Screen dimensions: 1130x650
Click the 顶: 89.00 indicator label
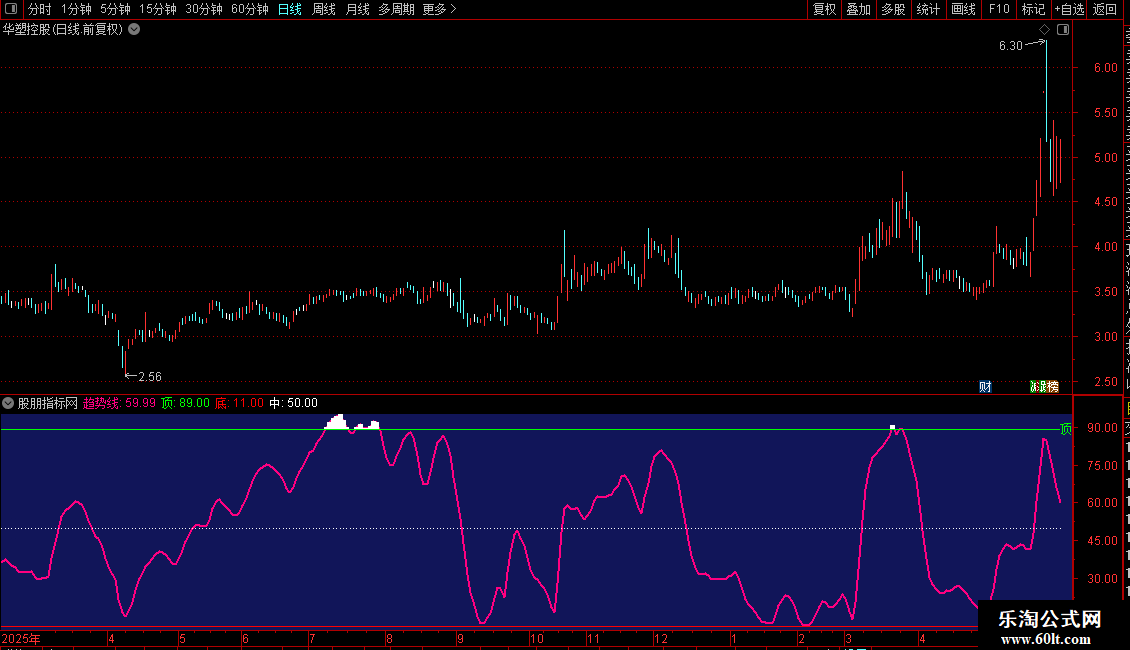[185, 403]
